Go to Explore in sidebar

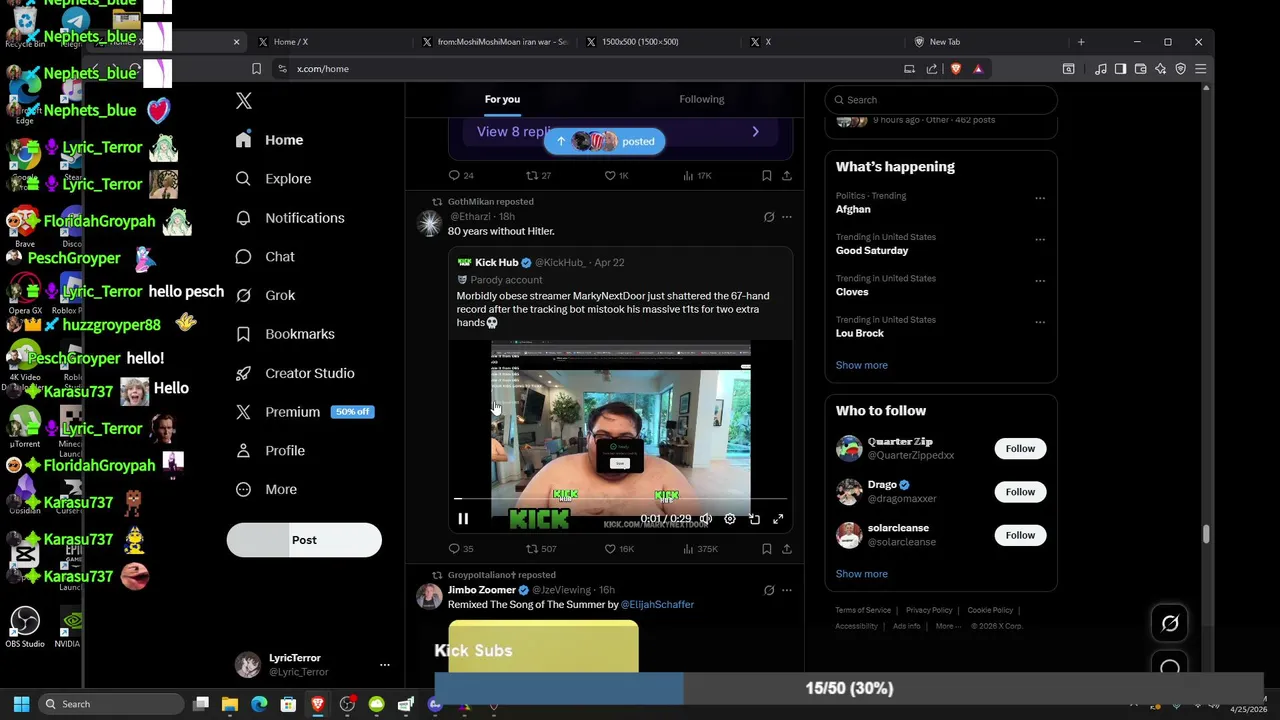pyautogui.click(x=274, y=178)
